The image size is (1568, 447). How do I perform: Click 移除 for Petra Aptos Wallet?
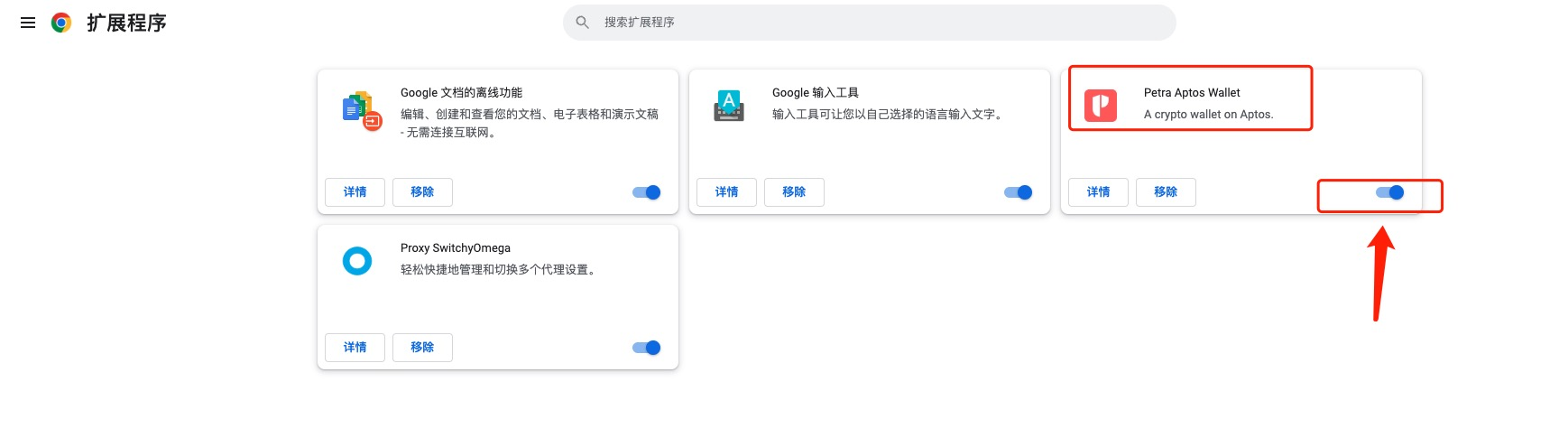[x=1166, y=192]
